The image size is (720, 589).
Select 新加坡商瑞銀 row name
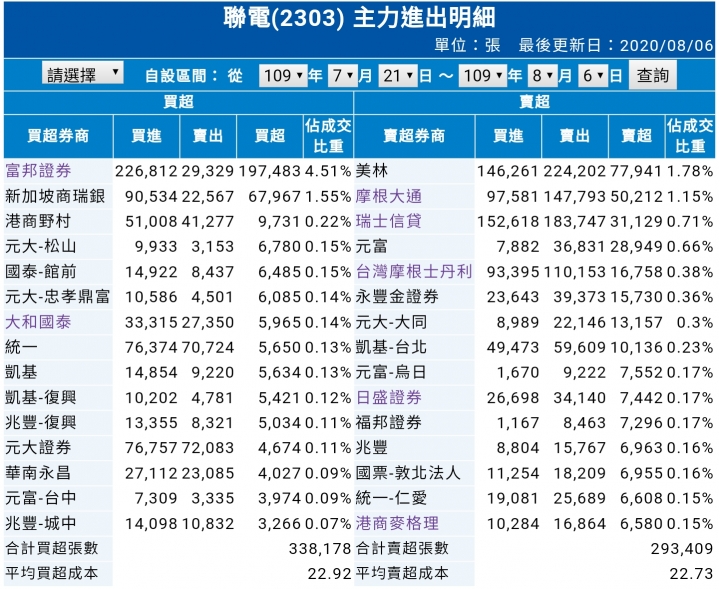pyautogui.click(x=56, y=196)
